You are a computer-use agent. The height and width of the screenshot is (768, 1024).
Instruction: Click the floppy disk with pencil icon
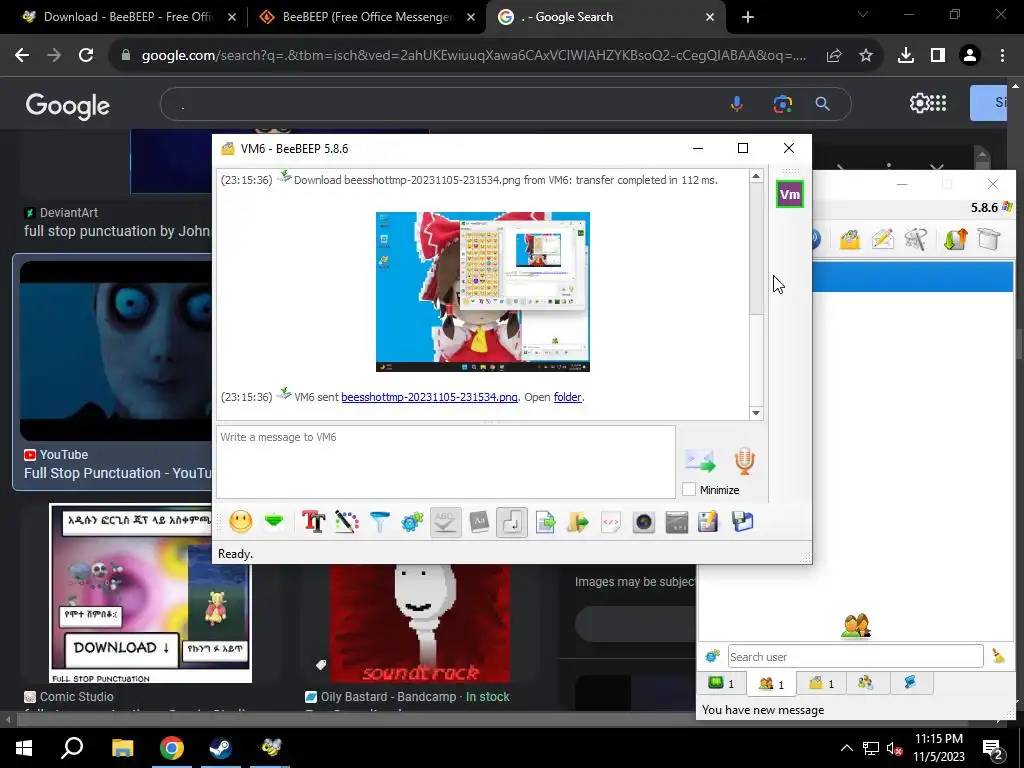point(709,522)
